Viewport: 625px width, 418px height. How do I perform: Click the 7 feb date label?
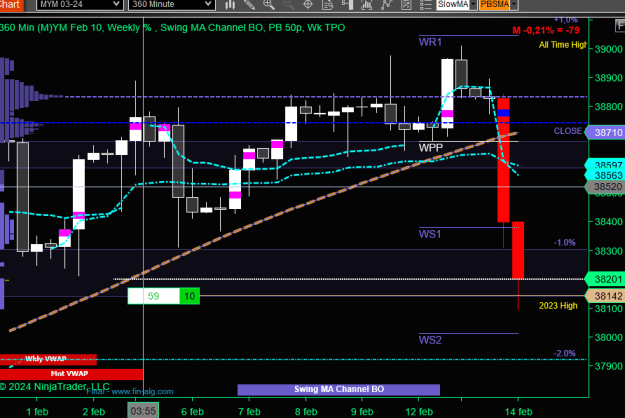tap(249, 412)
